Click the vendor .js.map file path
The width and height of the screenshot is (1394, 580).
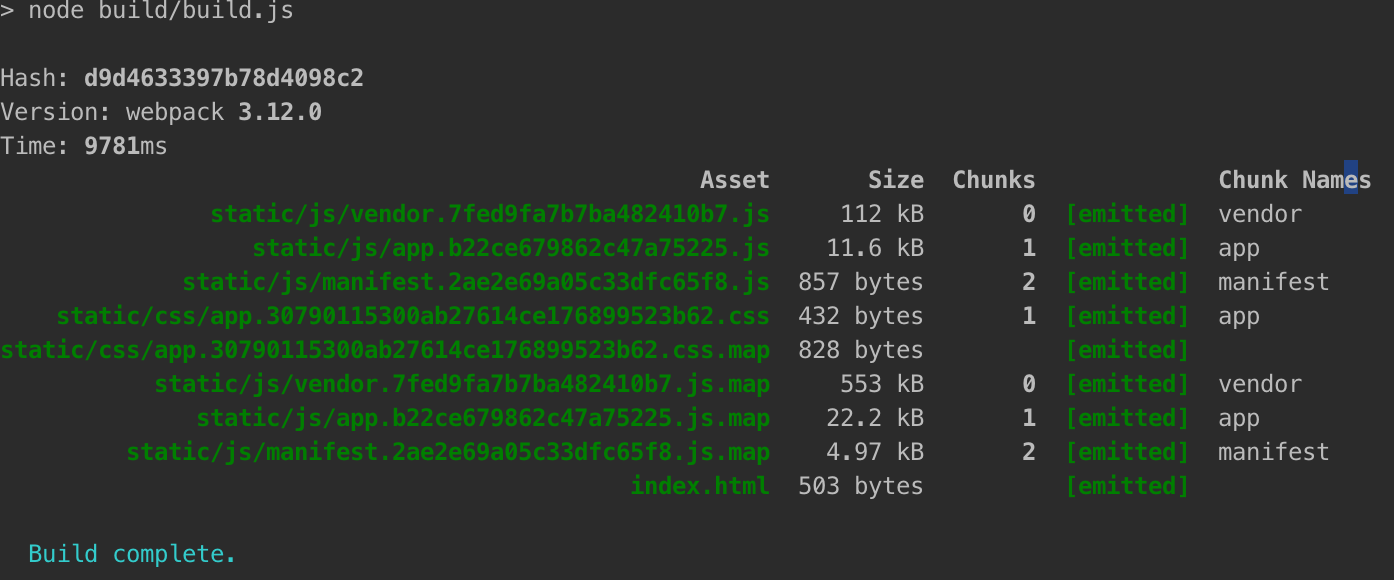point(461,384)
